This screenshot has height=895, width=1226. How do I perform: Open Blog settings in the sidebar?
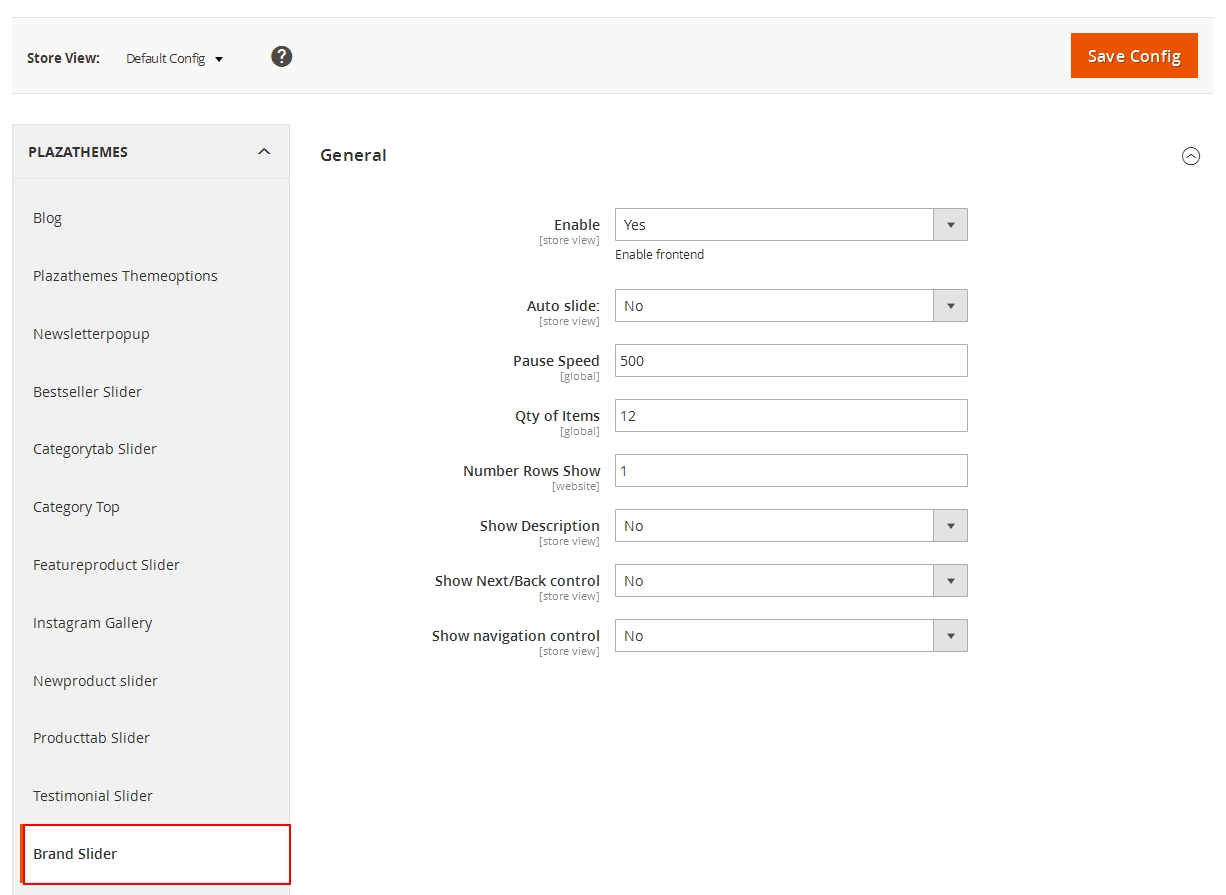48,218
